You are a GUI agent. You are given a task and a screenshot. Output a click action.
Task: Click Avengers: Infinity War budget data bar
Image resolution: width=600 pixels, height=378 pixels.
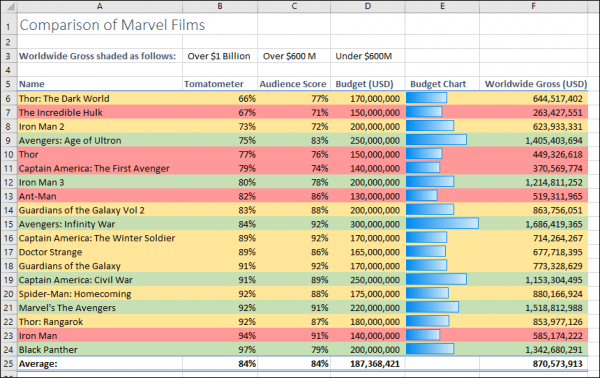[442, 223]
